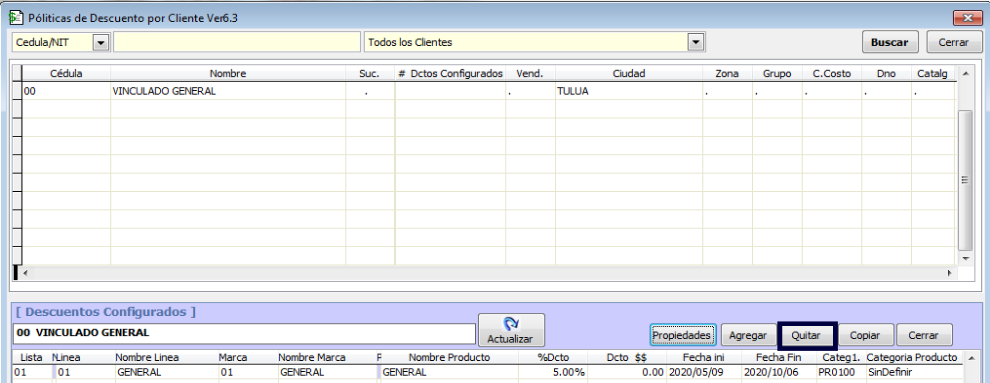Click the Dno column header
This screenshot has width=990, height=383.
point(886,74)
